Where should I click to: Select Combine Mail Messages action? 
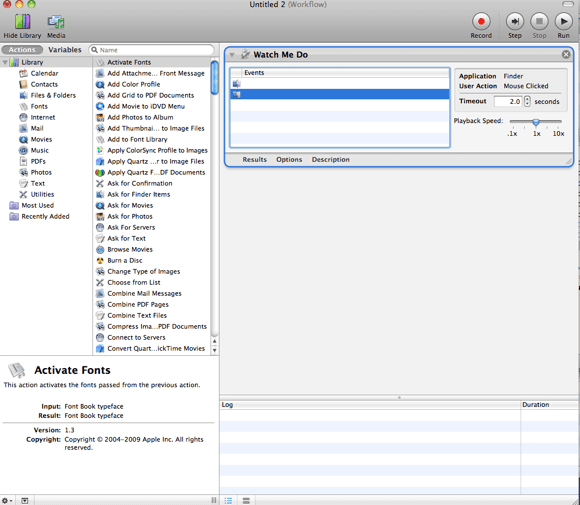pos(152,293)
